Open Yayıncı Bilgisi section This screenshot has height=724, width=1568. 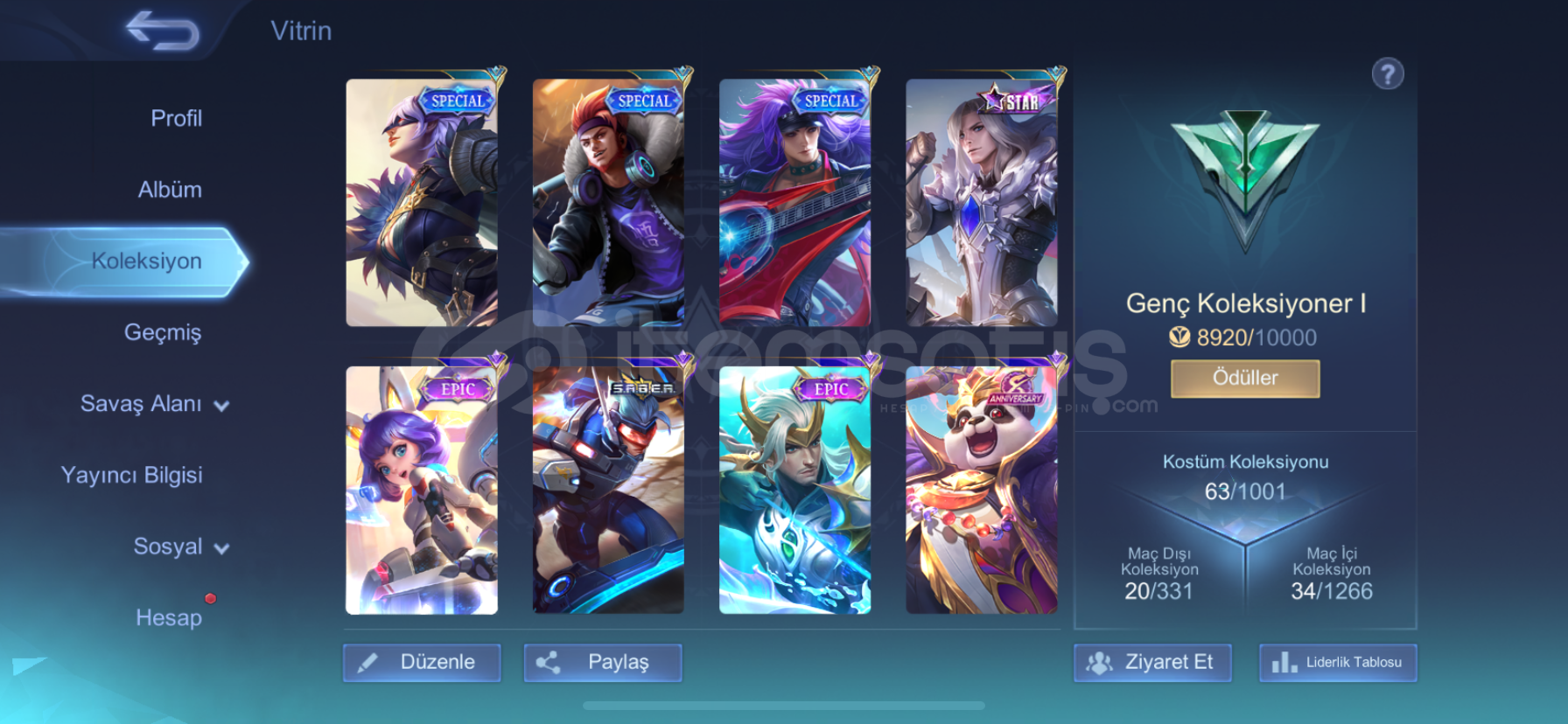click(x=131, y=475)
